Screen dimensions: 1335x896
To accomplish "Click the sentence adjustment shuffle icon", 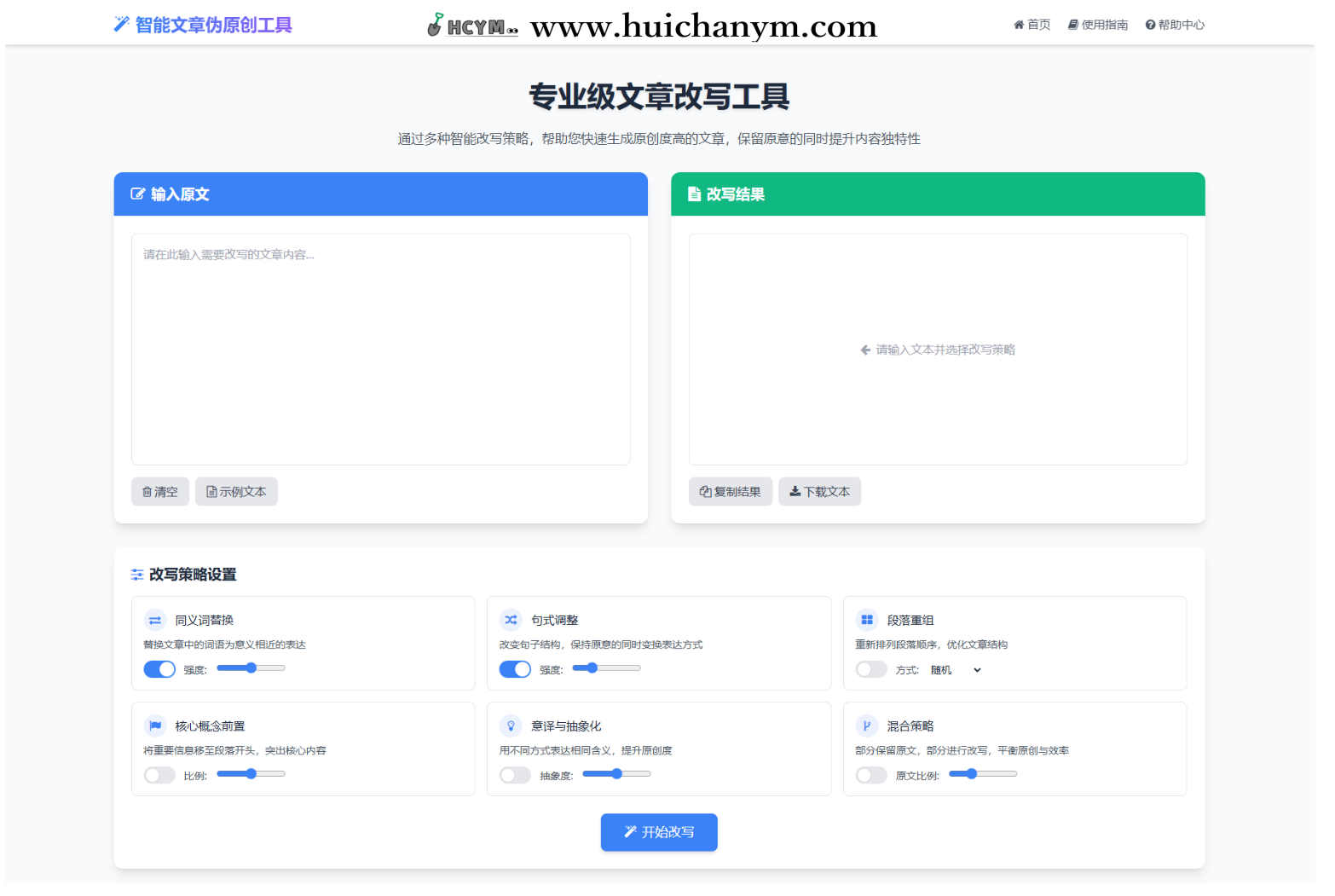I will click(x=511, y=620).
